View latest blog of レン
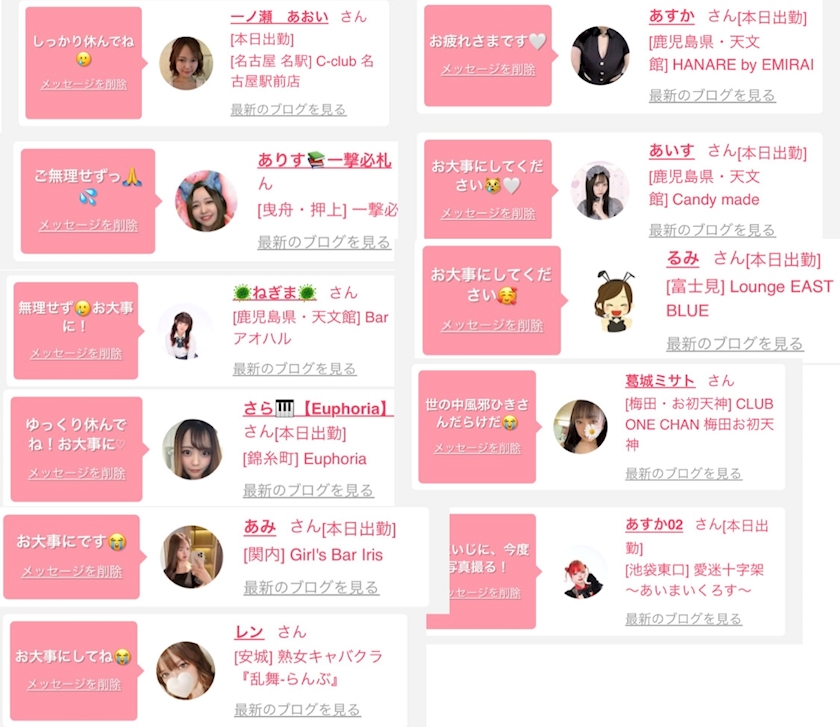Screen dimensions: 840x727 297,710
